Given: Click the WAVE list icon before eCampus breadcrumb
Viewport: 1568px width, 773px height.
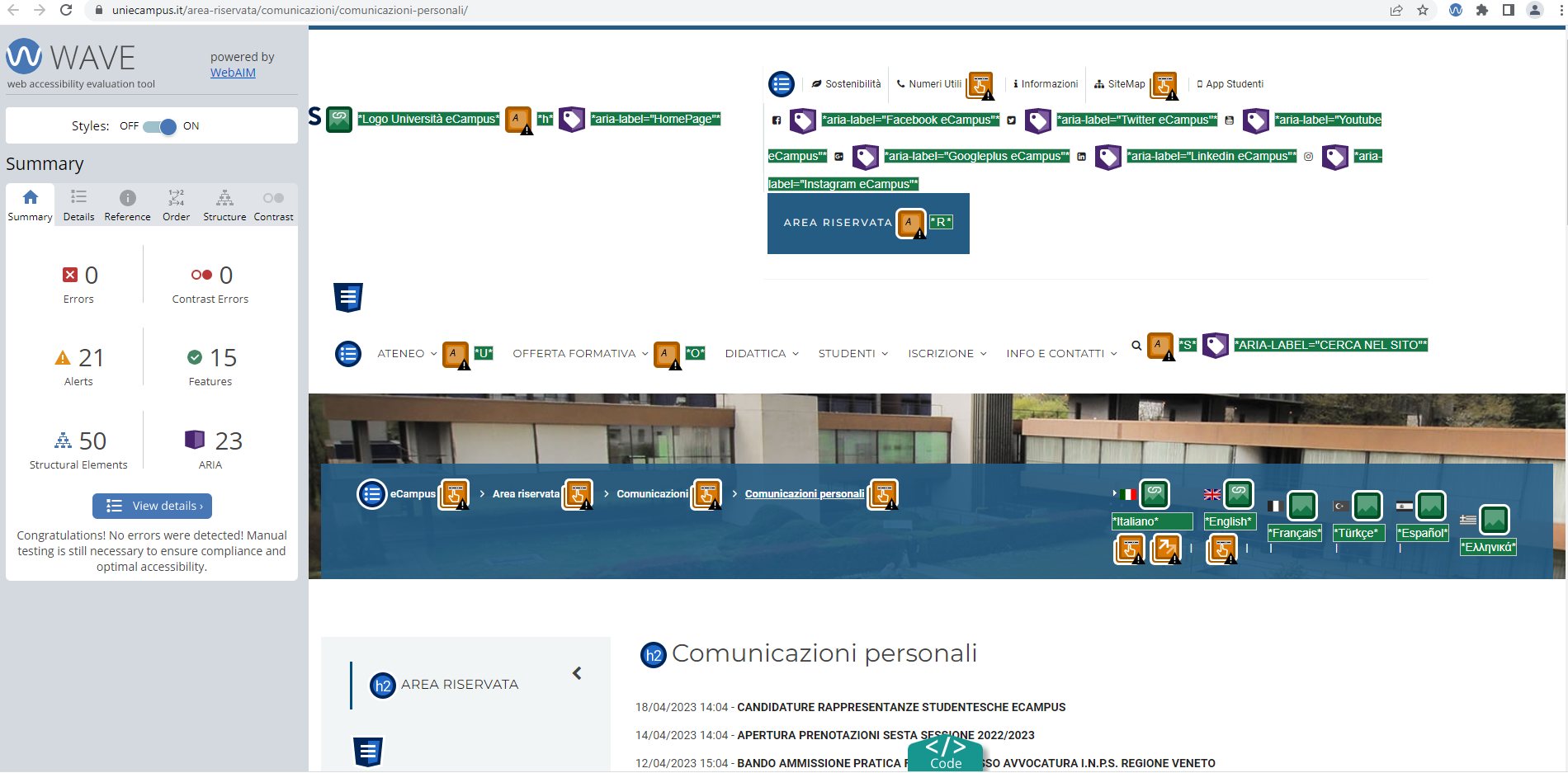Looking at the screenshot, I should 372,494.
